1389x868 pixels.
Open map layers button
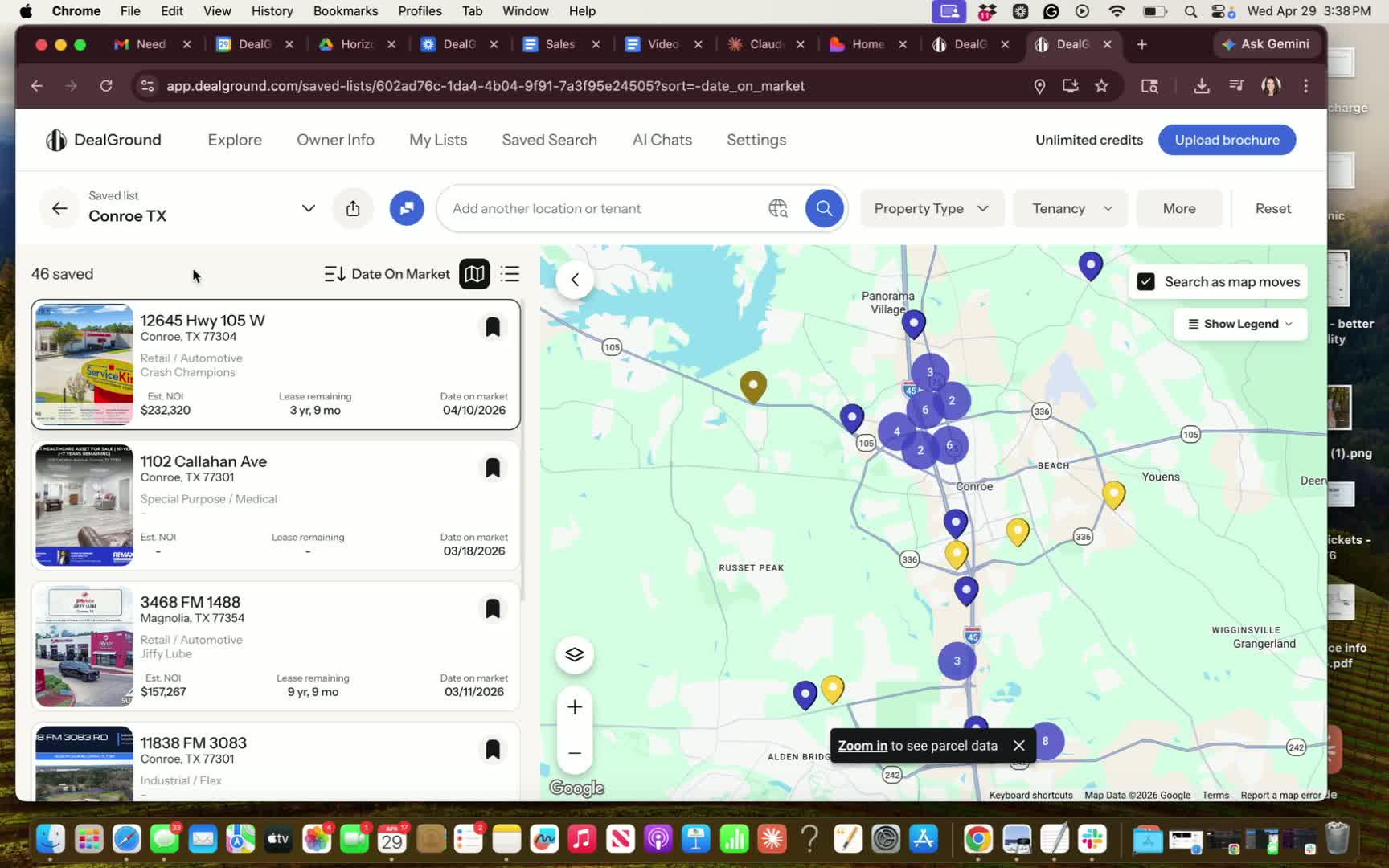click(575, 654)
